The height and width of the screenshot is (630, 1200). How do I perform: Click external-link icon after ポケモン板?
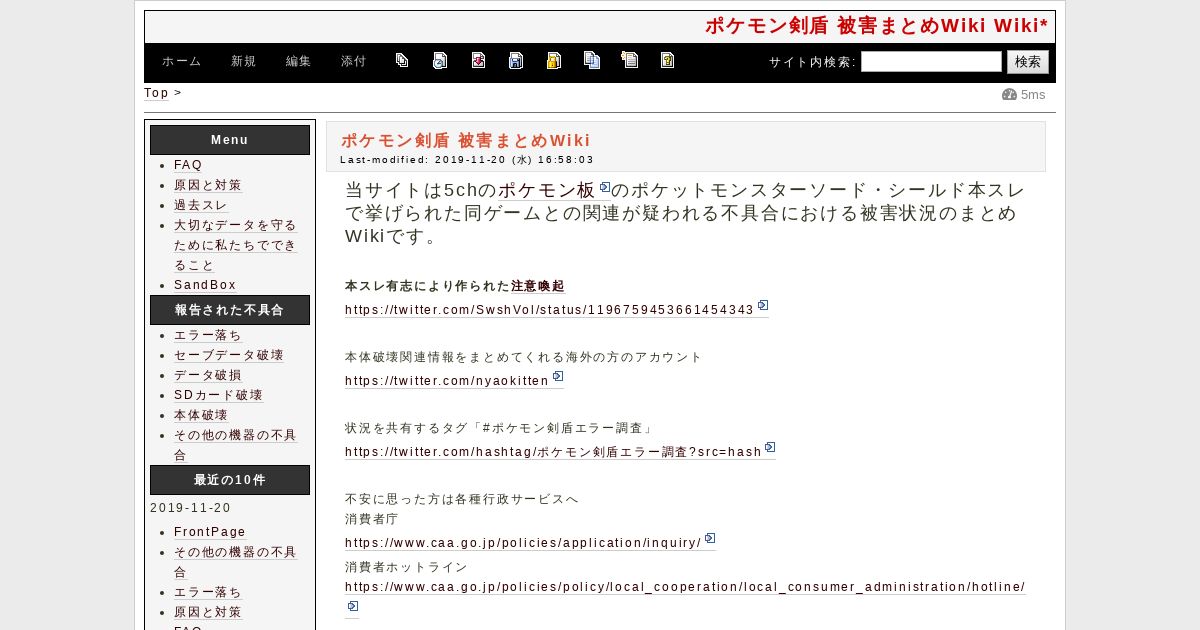(604, 186)
